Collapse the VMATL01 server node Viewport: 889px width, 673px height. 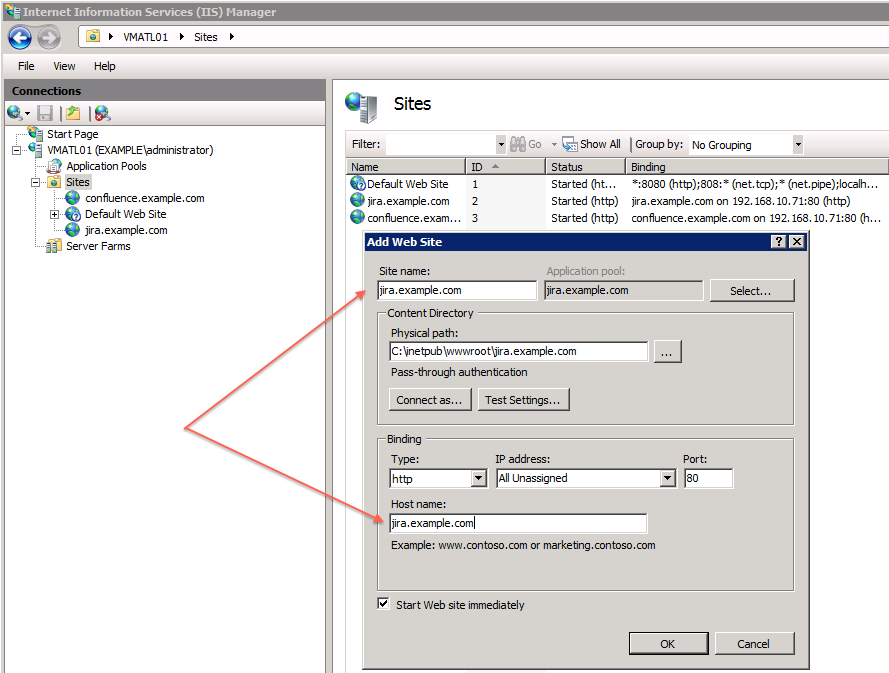(16, 150)
